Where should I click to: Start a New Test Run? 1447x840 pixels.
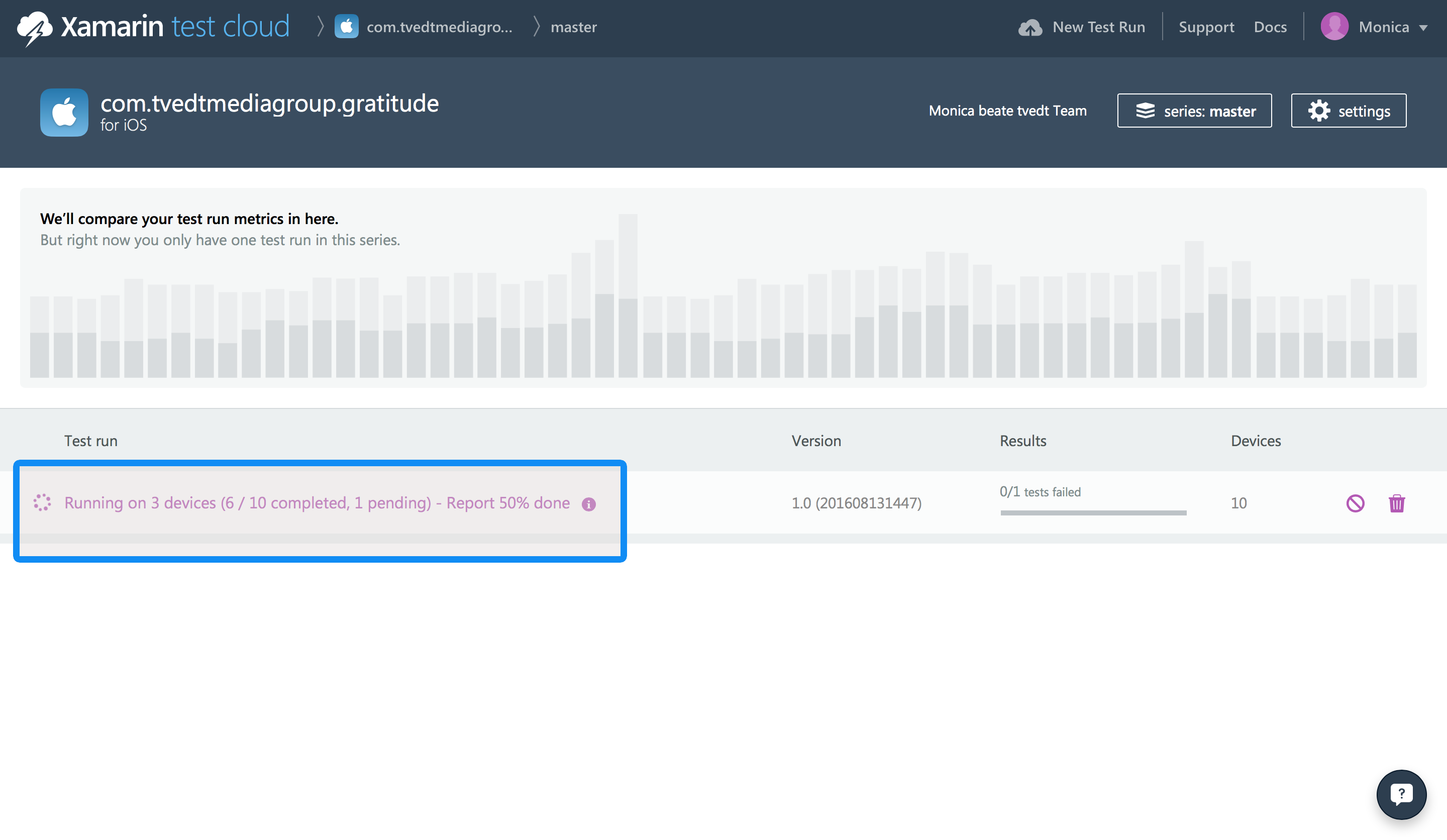pyautogui.click(x=1082, y=27)
